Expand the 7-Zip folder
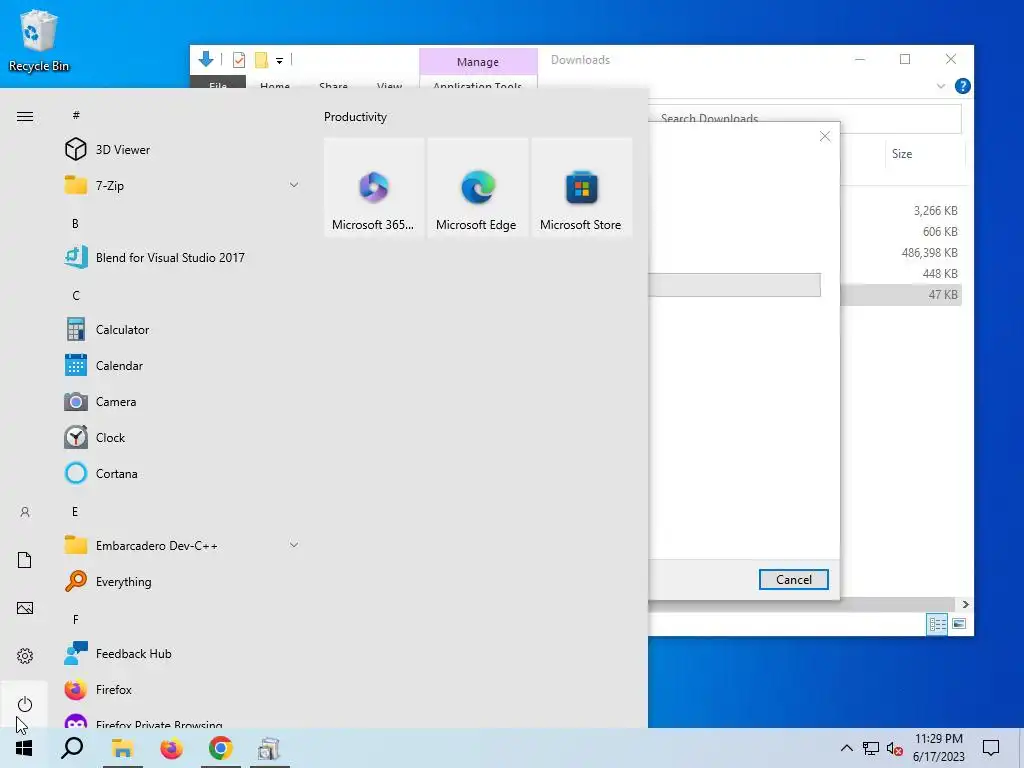This screenshot has height=768, width=1024. (181, 185)
